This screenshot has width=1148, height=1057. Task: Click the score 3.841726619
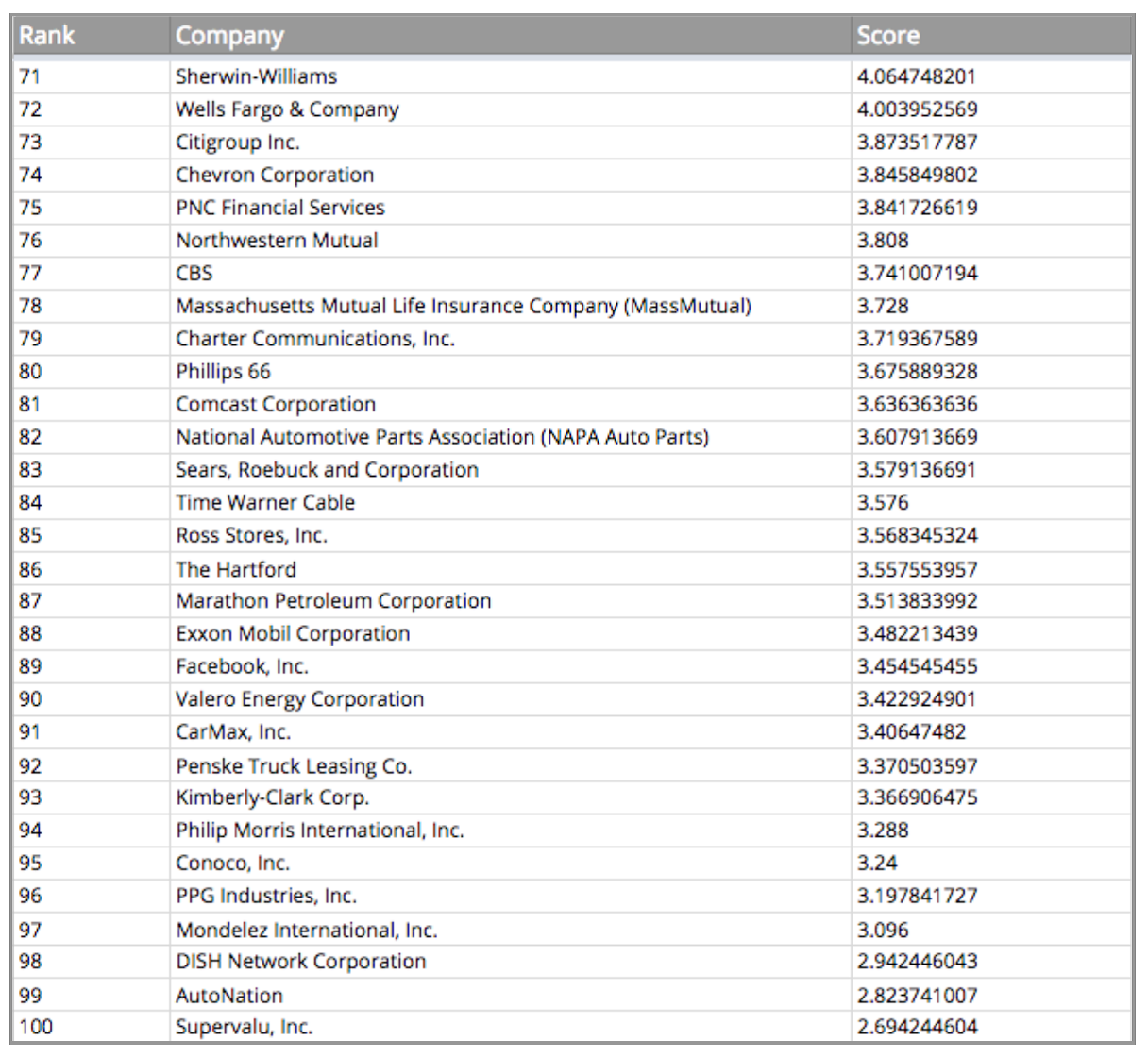tap(917, 208)
